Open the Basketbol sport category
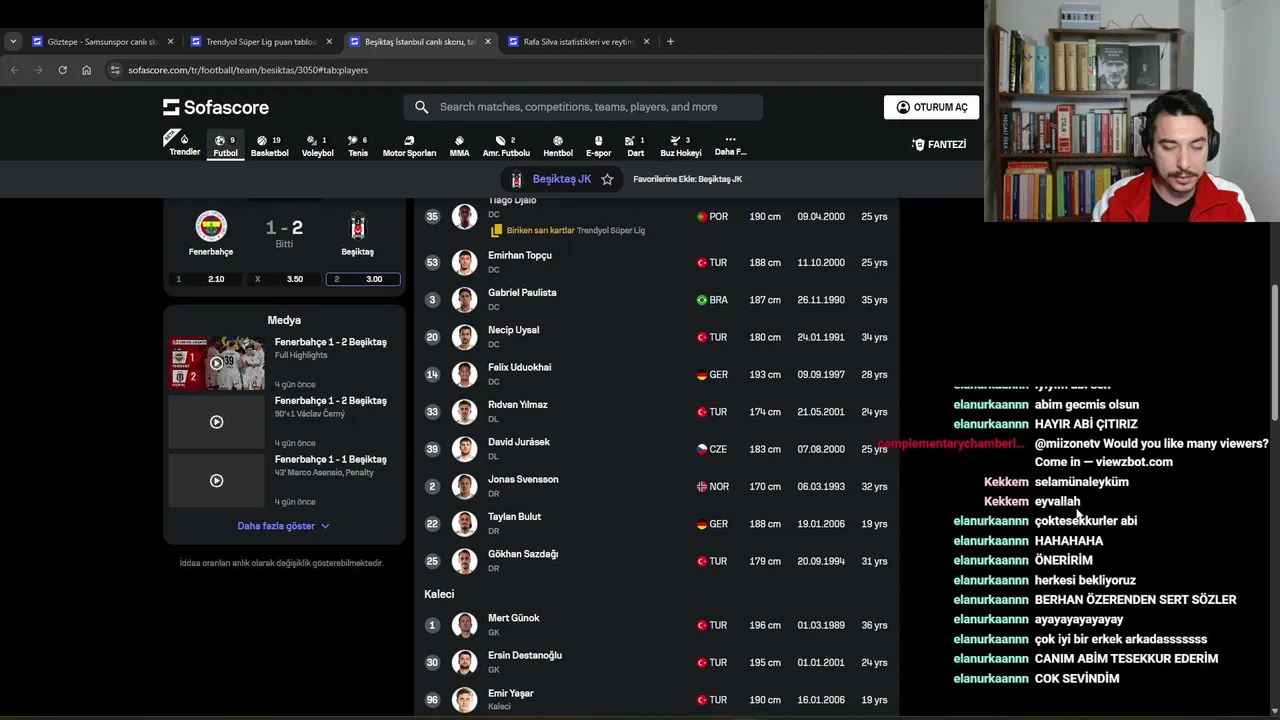This screenshot has height=720, width=1280. click(x=269, y=146)
